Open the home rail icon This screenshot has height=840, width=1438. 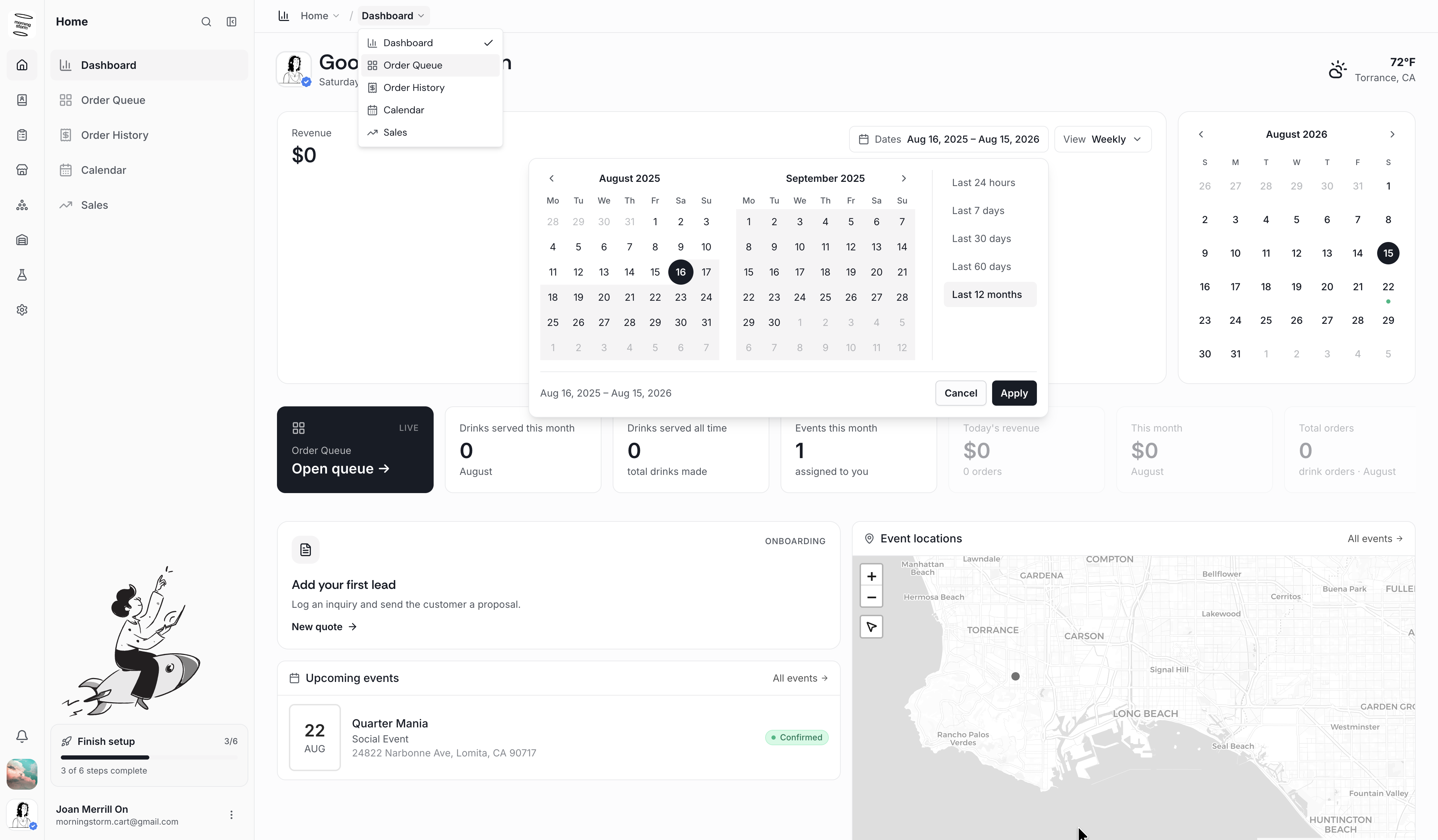(x=22, y=65)
